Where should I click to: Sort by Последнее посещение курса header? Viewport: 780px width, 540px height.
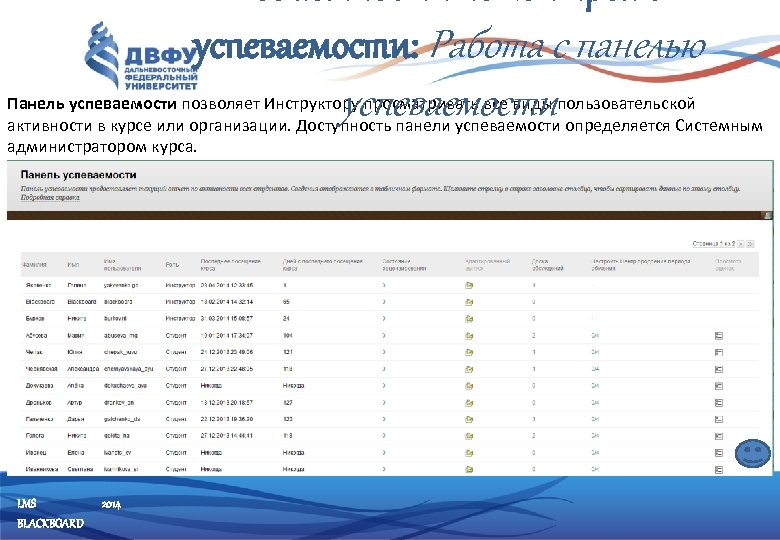click(x=231, y=265)
